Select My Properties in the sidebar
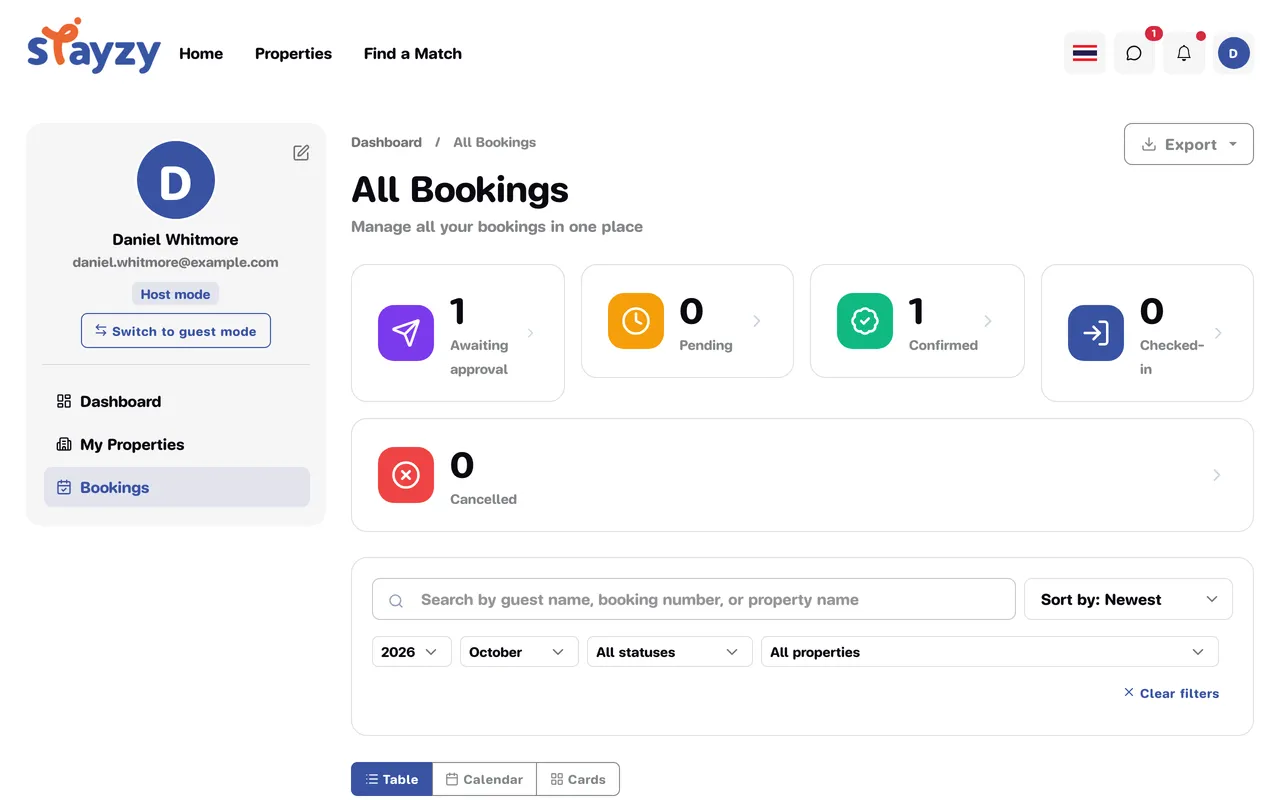Image resolution: width=1280 pixels, height=800 pixels. tap(177, 444)
